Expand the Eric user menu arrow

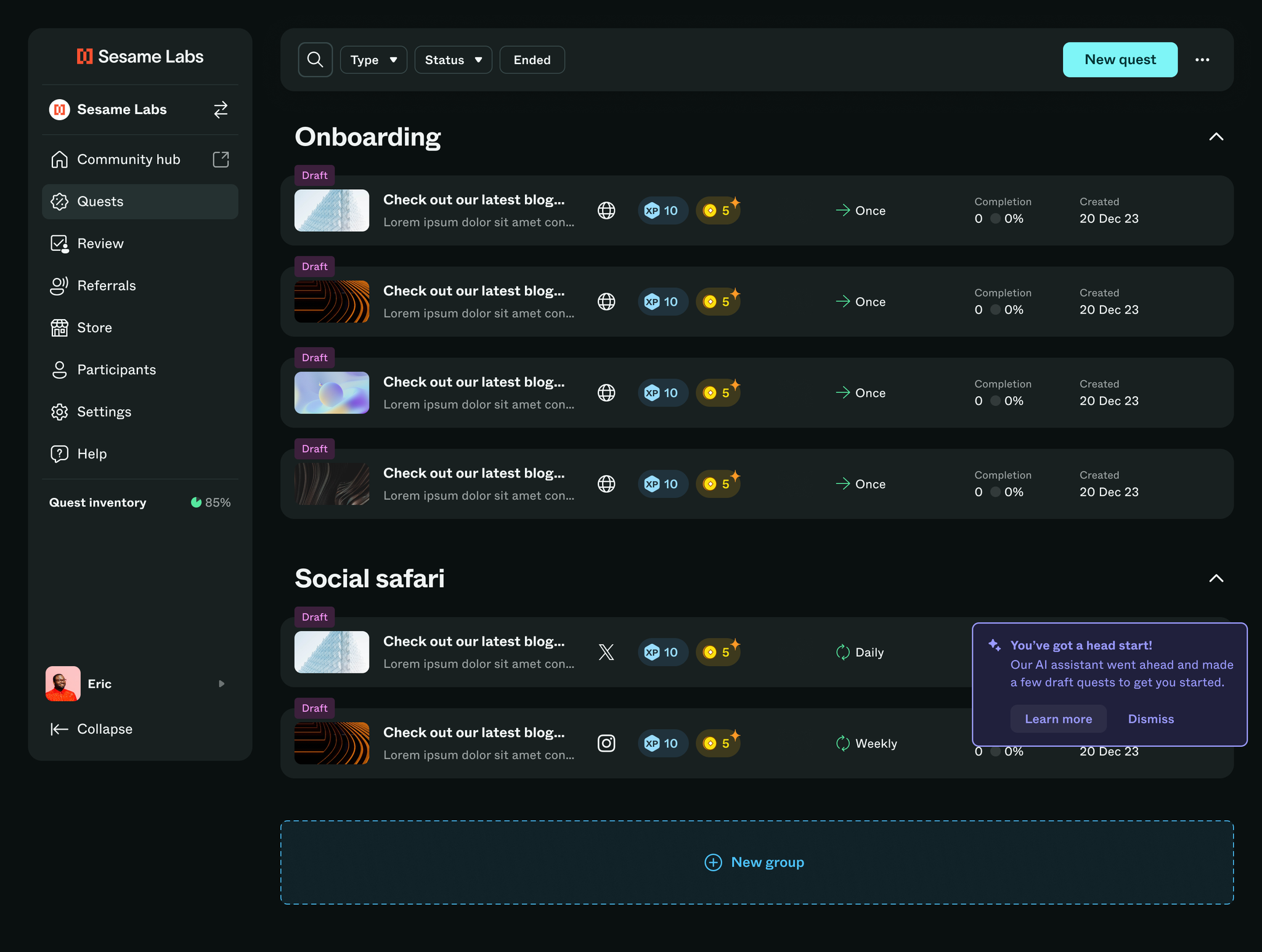(x=222, y=684)
